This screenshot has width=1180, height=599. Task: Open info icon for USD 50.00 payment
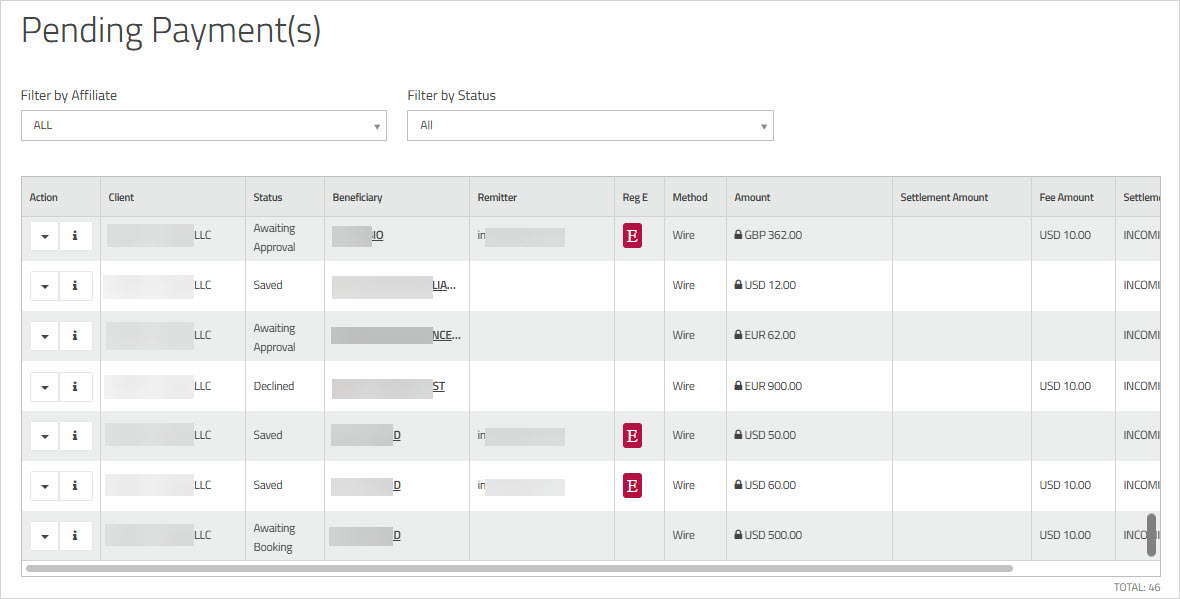click(x=75, y=436)
